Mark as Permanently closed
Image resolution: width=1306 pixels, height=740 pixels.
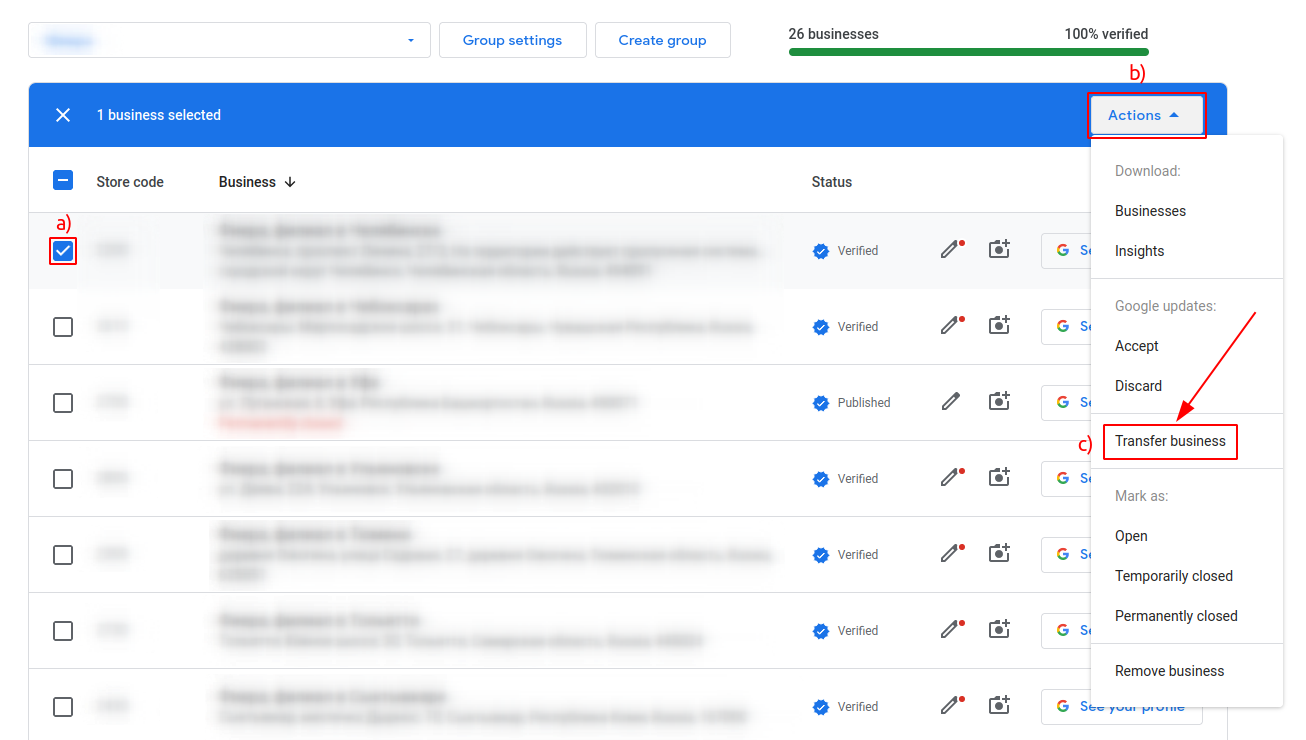pos(1186,616)
